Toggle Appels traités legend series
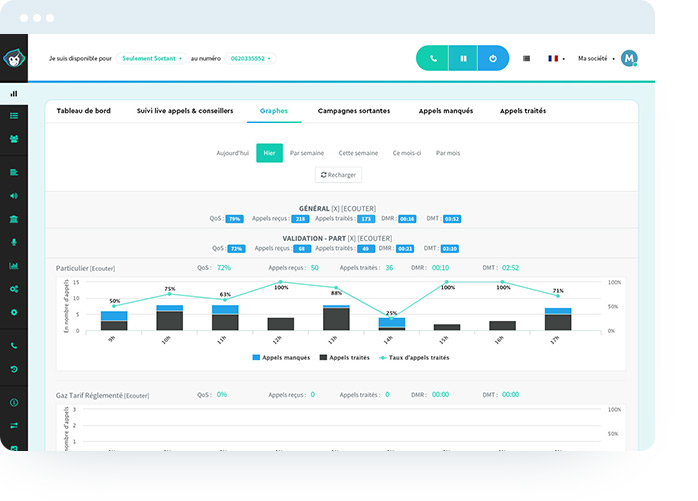 345,358
